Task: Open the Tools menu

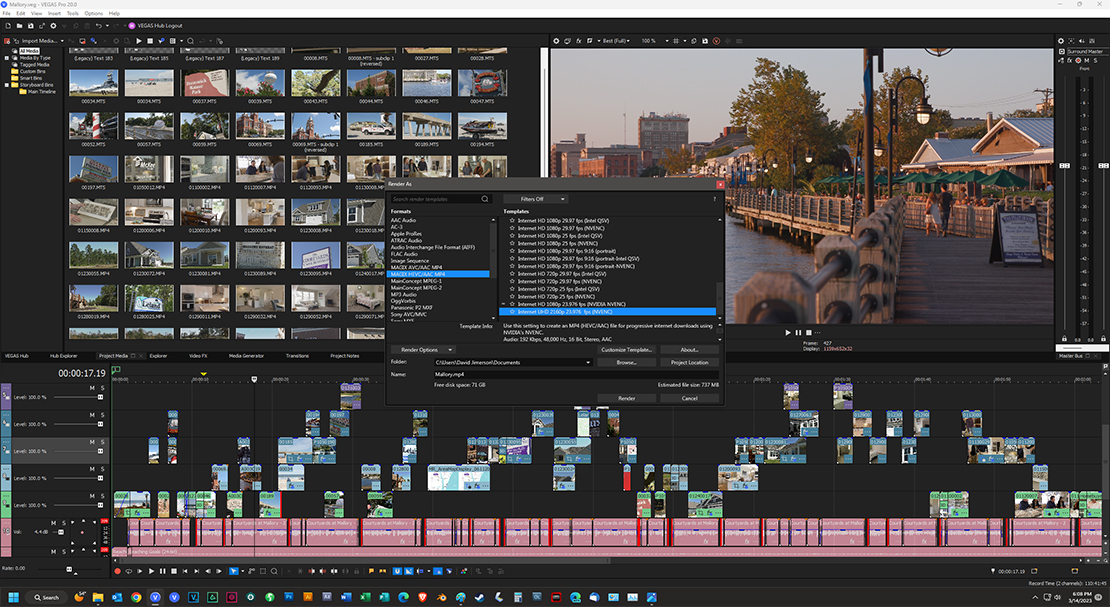Action: click(x=73, y=13)
